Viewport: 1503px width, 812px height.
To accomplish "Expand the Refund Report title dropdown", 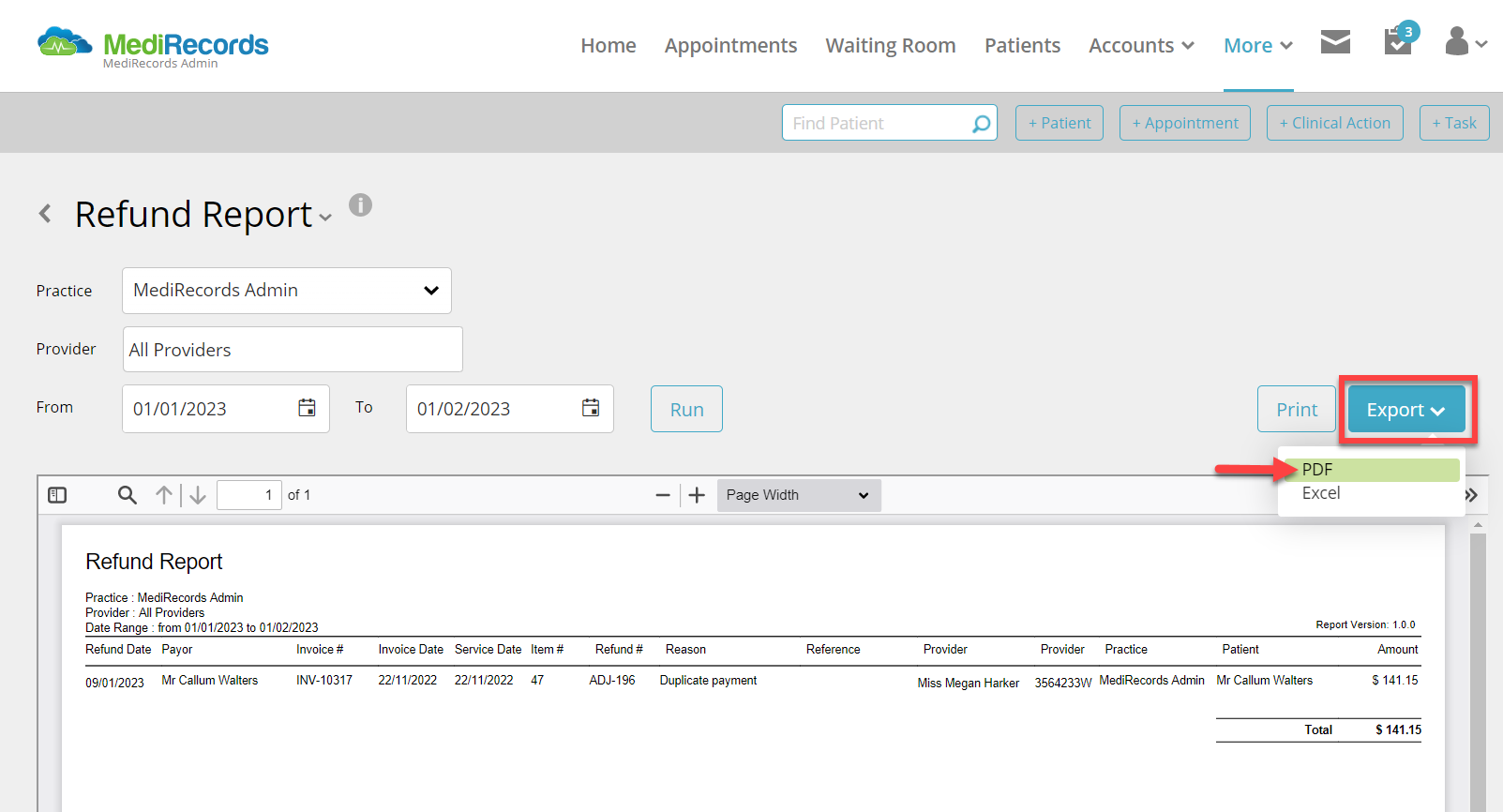I will (325, 218).
